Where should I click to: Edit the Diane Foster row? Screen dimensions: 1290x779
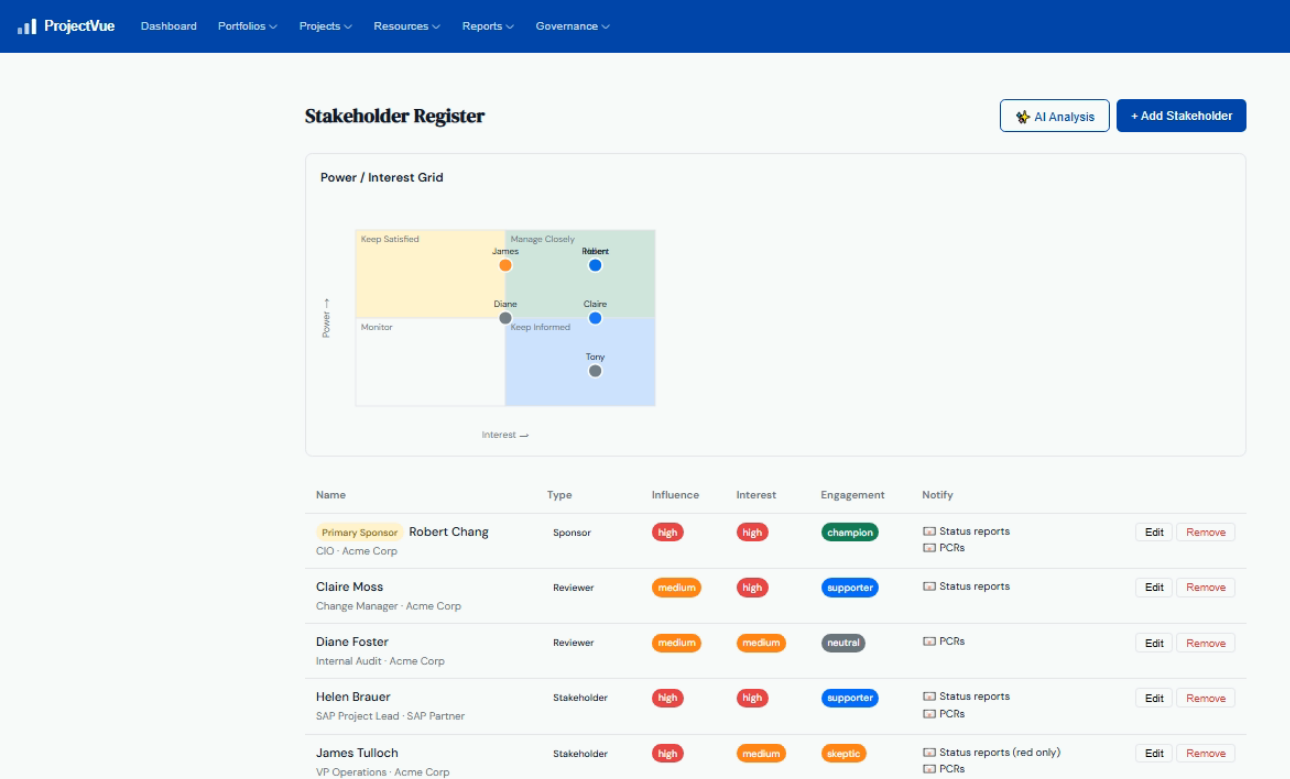click(1154, 643)
